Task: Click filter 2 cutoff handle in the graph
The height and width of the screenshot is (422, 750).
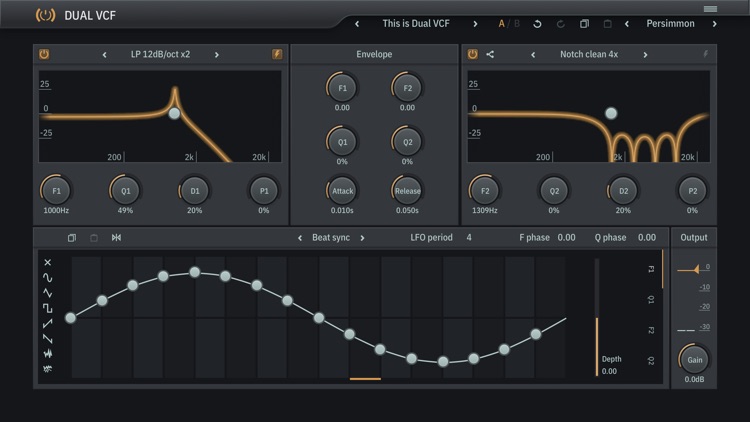Action: click(611, 113)
